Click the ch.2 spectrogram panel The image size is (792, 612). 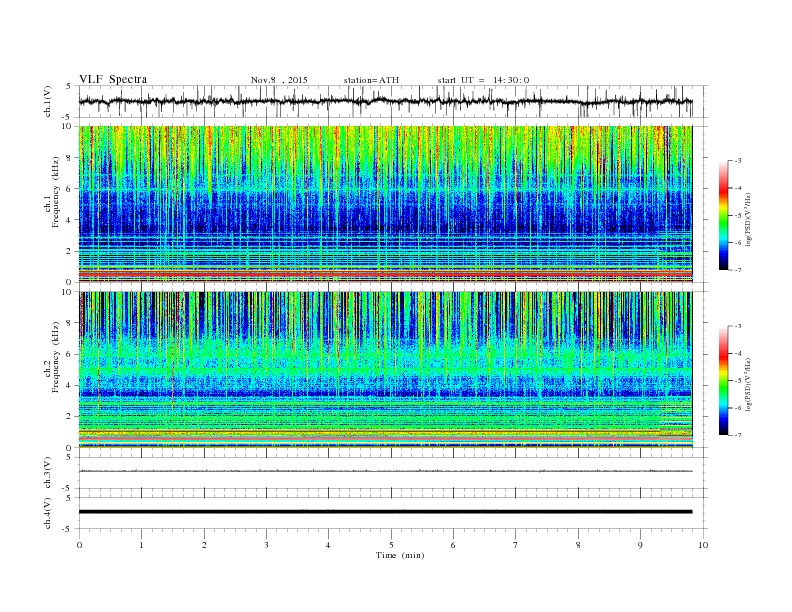click(385, 370)
